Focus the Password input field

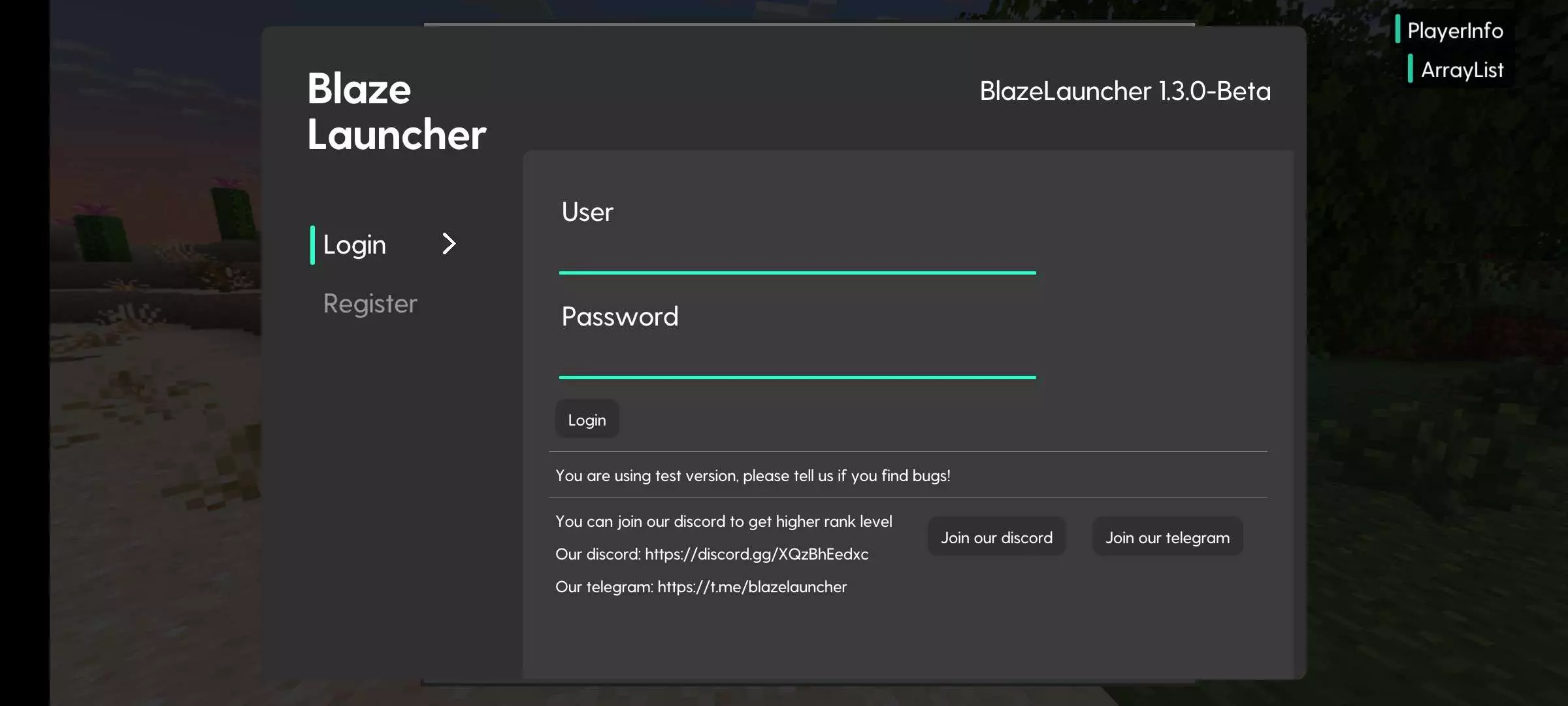pos(797,358)
